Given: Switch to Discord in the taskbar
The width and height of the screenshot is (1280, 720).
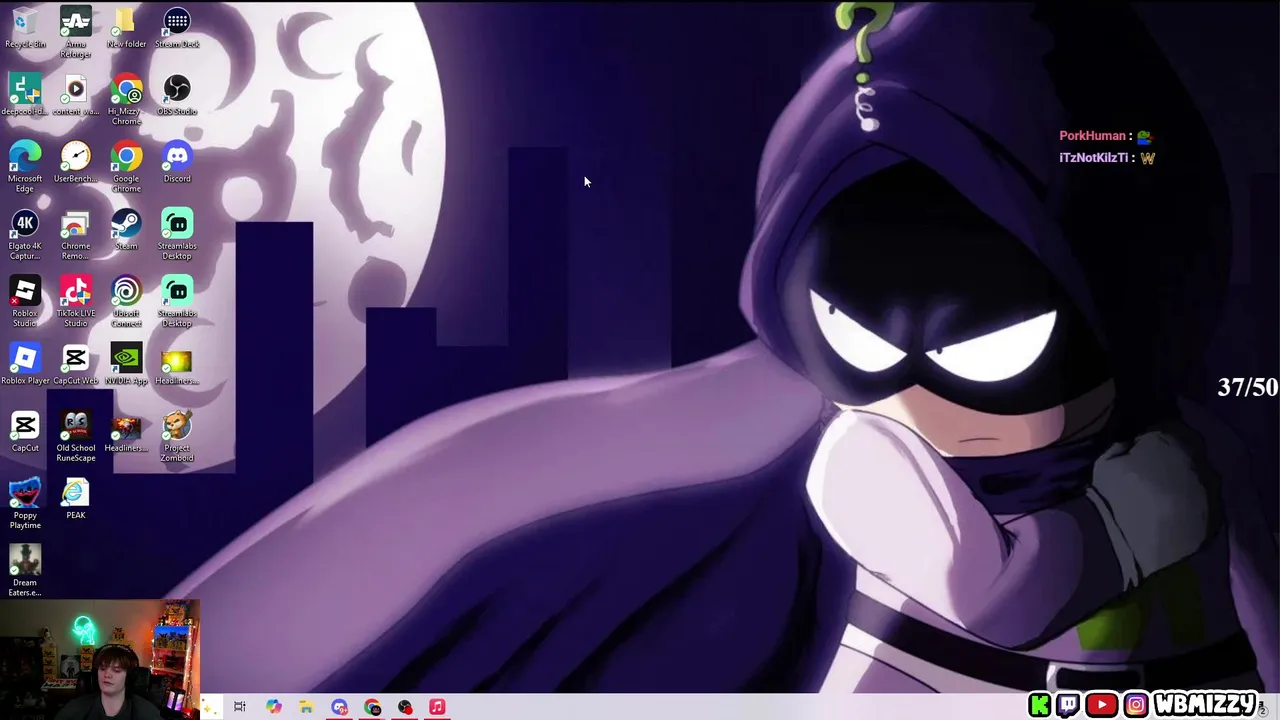Looking at the screenshot, I should pos(339,707).
